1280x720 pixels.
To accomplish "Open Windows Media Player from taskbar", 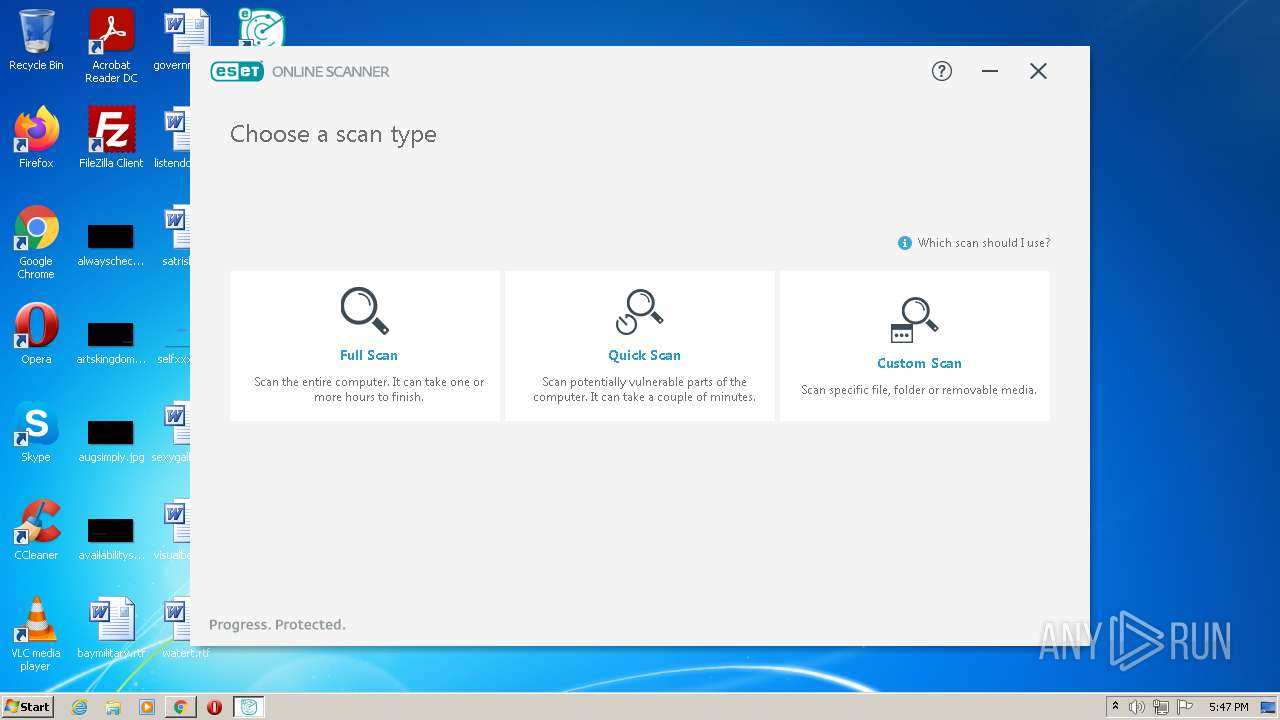I will 147,707.
